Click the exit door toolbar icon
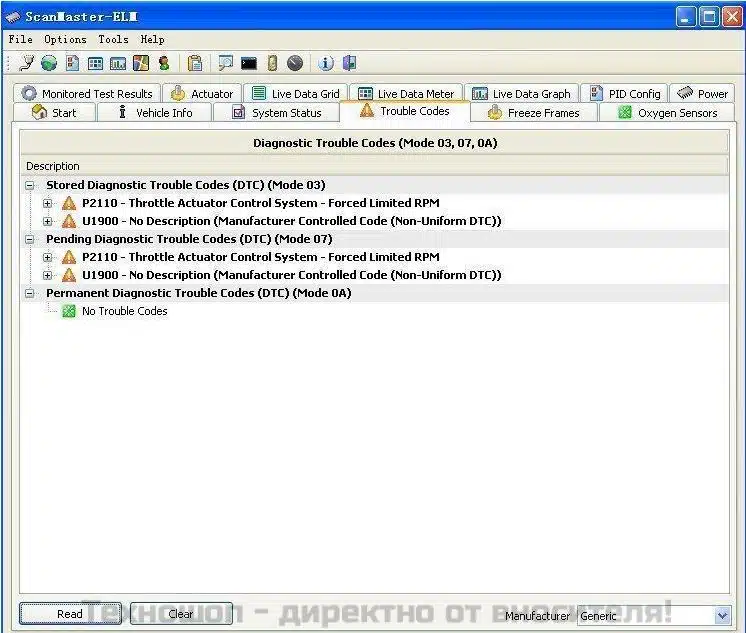This screenshot has width=746, height=633. [349, 63]
